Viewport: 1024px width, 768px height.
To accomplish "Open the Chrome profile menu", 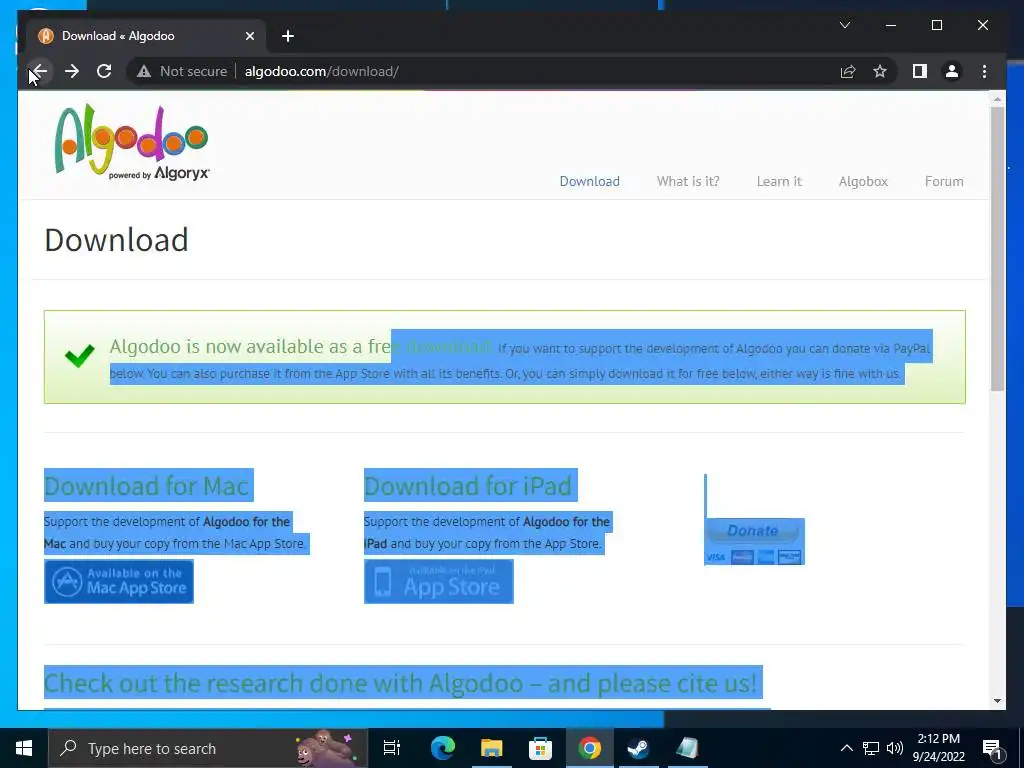I will [952, 71].
